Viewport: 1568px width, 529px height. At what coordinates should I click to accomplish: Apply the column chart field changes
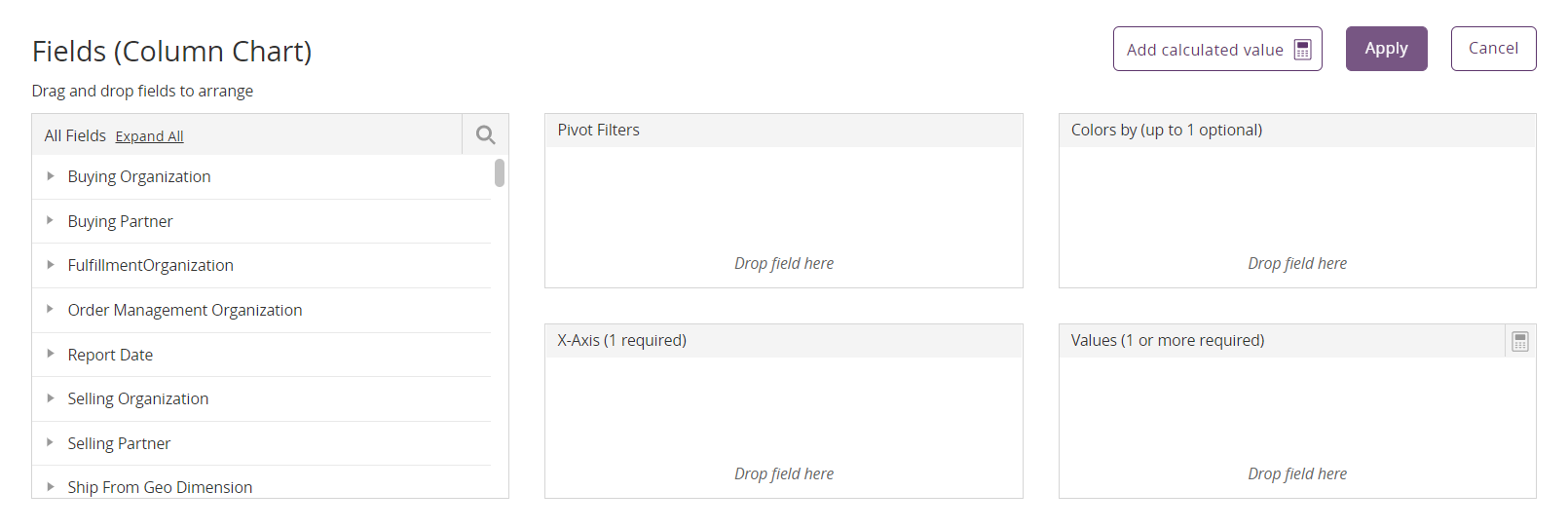click(1386, 49)
